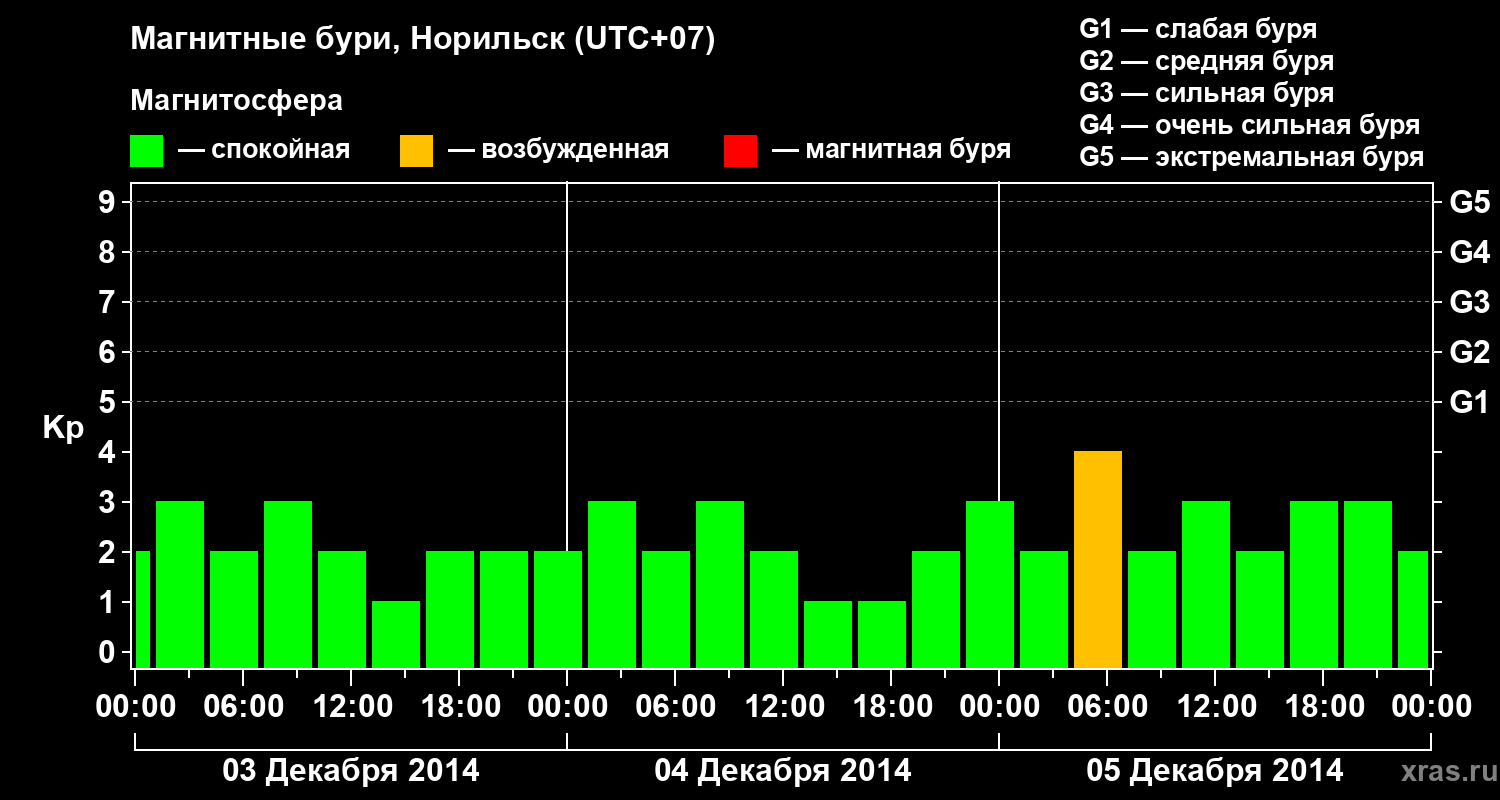Click the right-axis 'G5' tick label
This screenshot has height=800, width=1500.
click(1470, 202)
